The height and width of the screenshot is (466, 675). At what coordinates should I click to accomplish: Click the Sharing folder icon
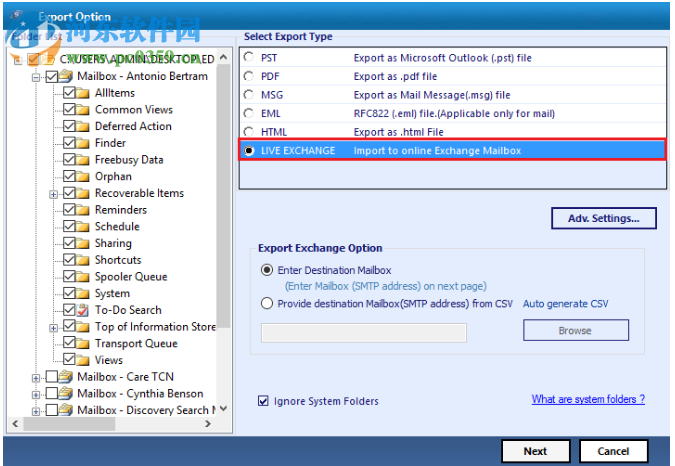tap(83, 243)
